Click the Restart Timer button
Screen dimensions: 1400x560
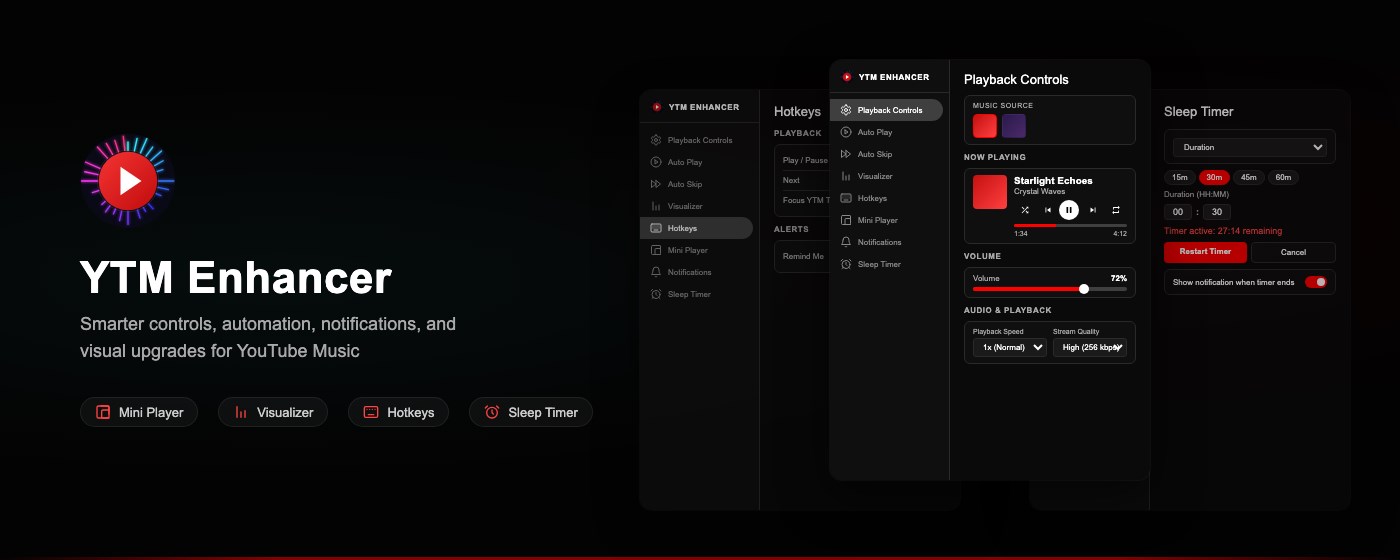[1205, 252]
